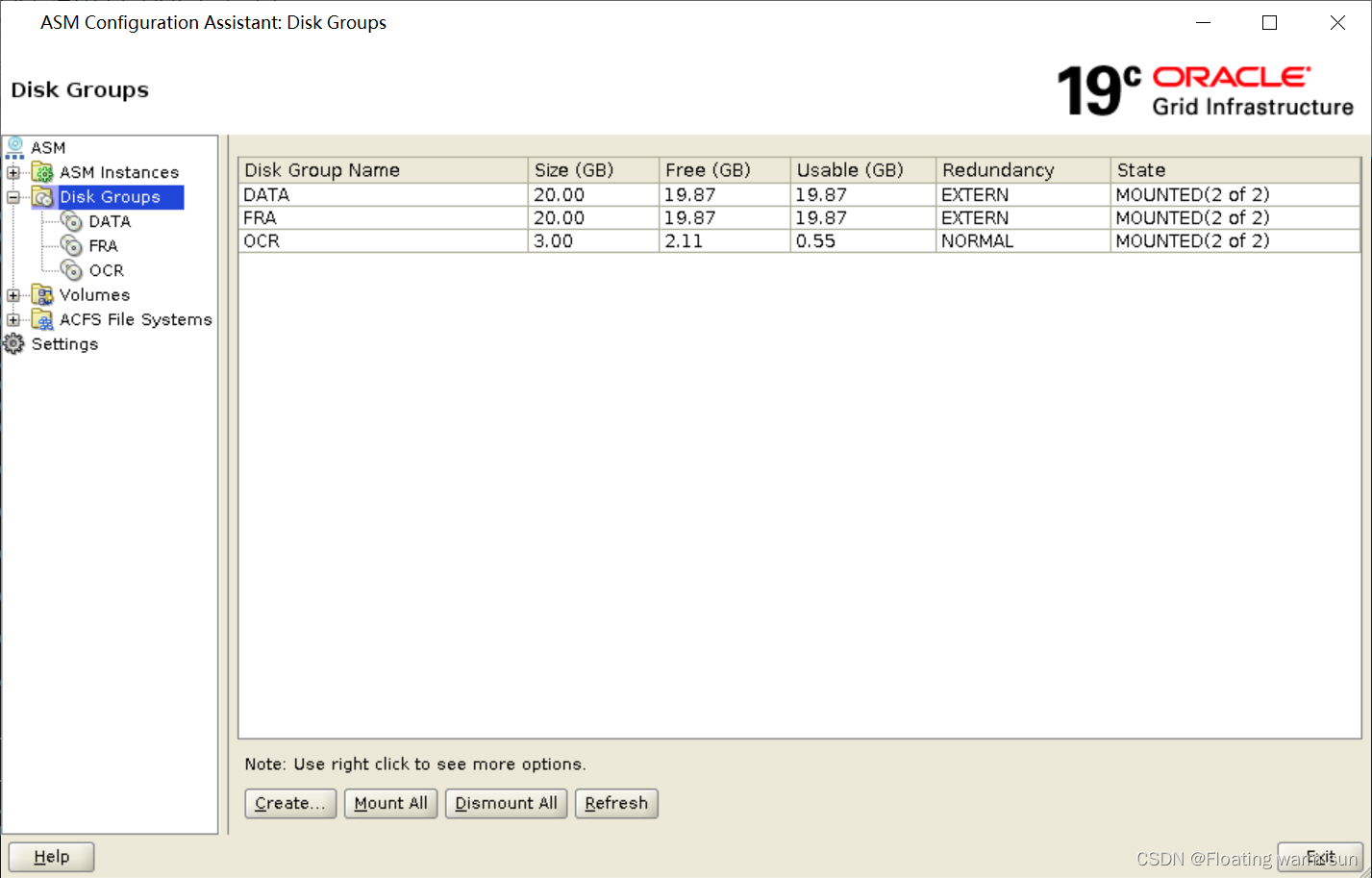Viewport: 1372px width, 878px height.
Task: Expand the Volumes tree node
Action: click(13, 294)
